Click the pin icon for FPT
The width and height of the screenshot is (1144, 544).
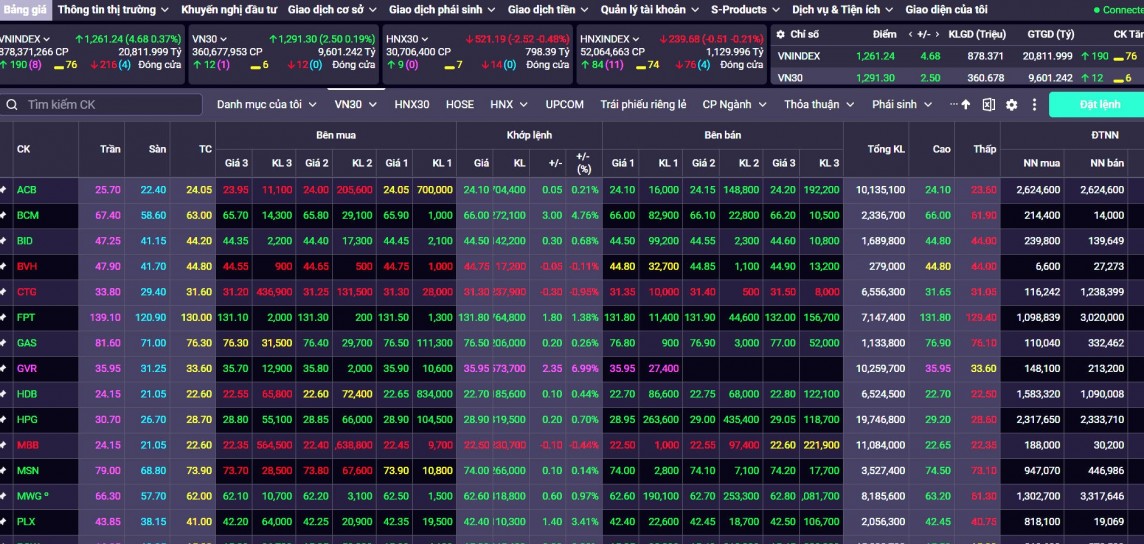tap(4, 317)
